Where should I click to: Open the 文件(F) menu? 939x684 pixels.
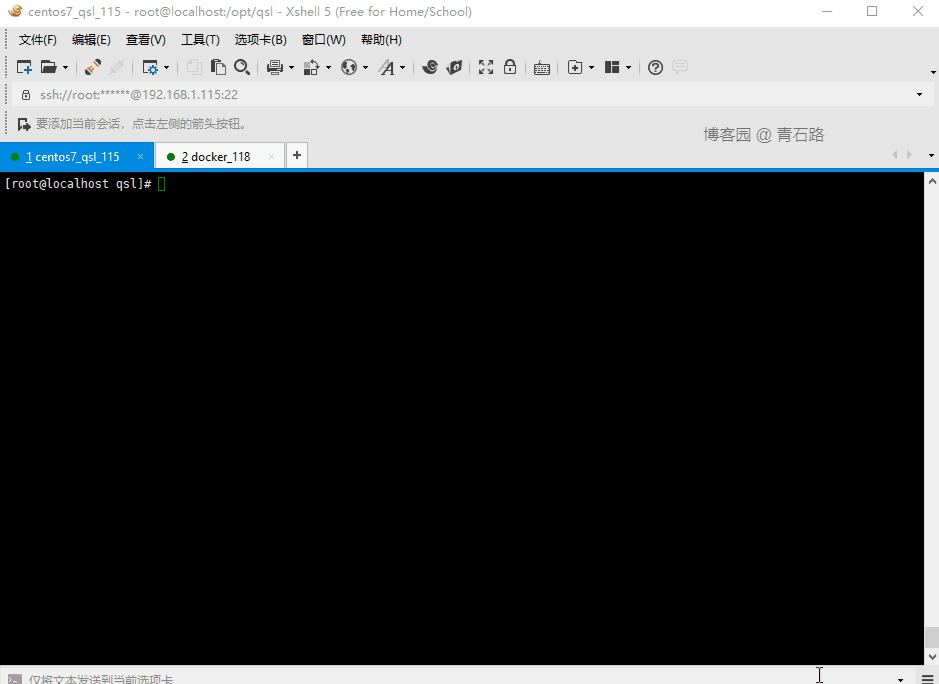point(38,40)
